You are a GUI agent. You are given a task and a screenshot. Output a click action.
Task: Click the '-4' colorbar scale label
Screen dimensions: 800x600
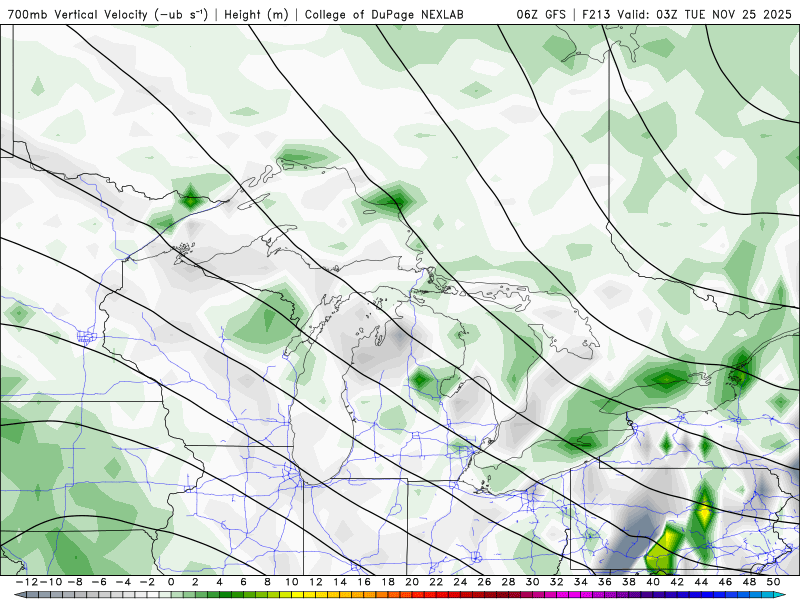click(123, 582)
